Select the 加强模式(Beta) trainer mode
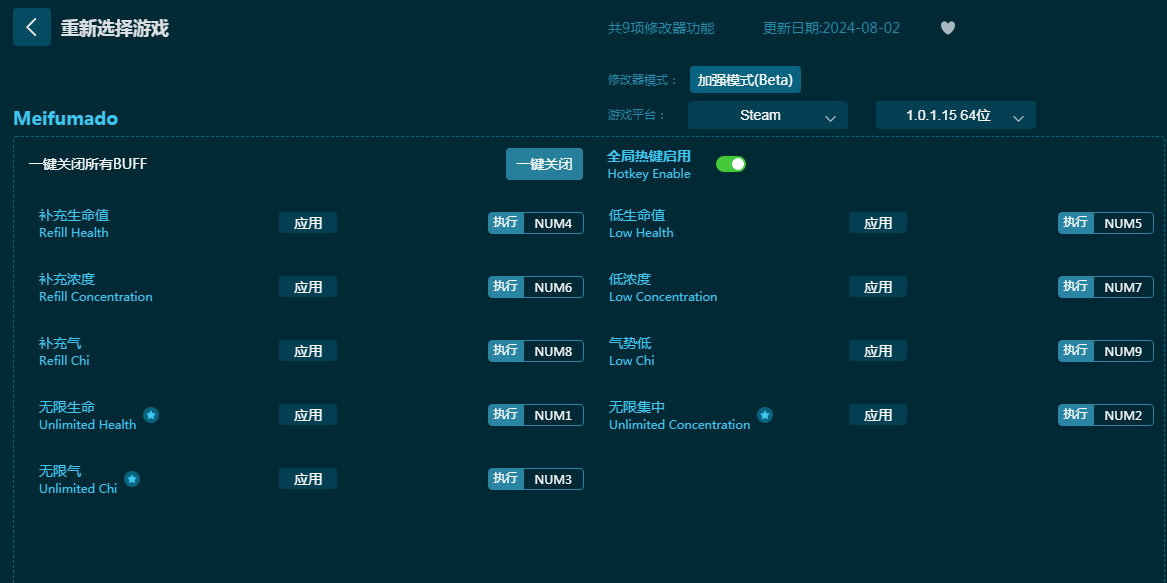Viewport: 1167px width, 583px height. click(745, 80)
